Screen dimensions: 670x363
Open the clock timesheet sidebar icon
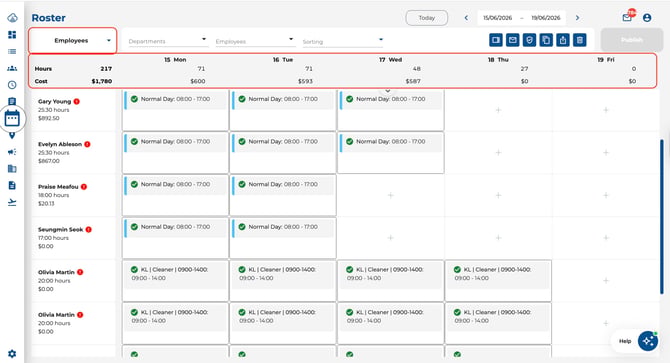click(12, 85)
